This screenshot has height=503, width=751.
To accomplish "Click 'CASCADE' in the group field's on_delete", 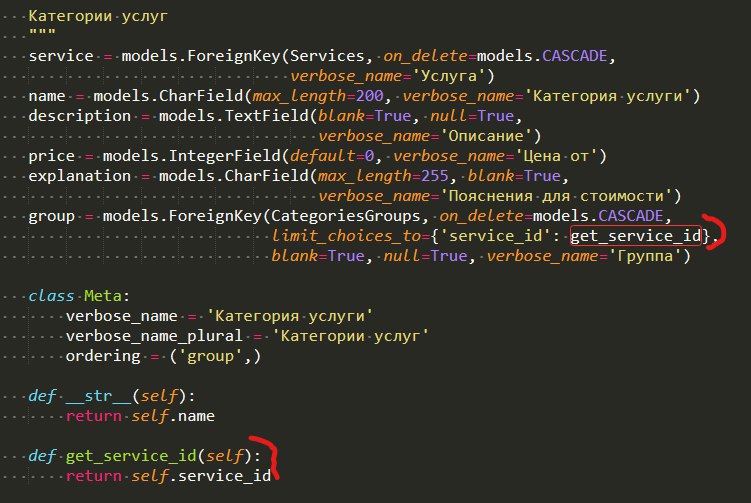I will coord(631,216).
